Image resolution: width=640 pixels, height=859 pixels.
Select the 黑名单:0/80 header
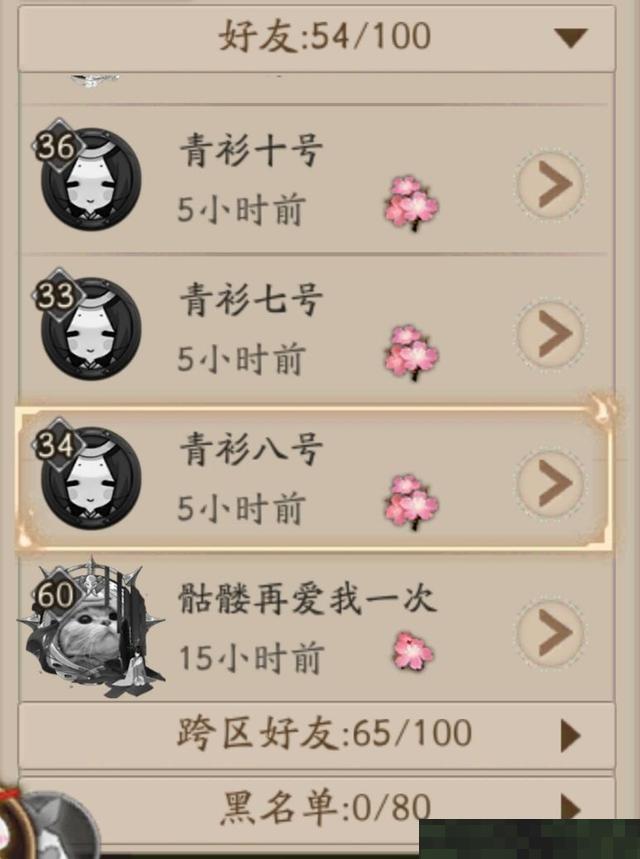(317, 809)
